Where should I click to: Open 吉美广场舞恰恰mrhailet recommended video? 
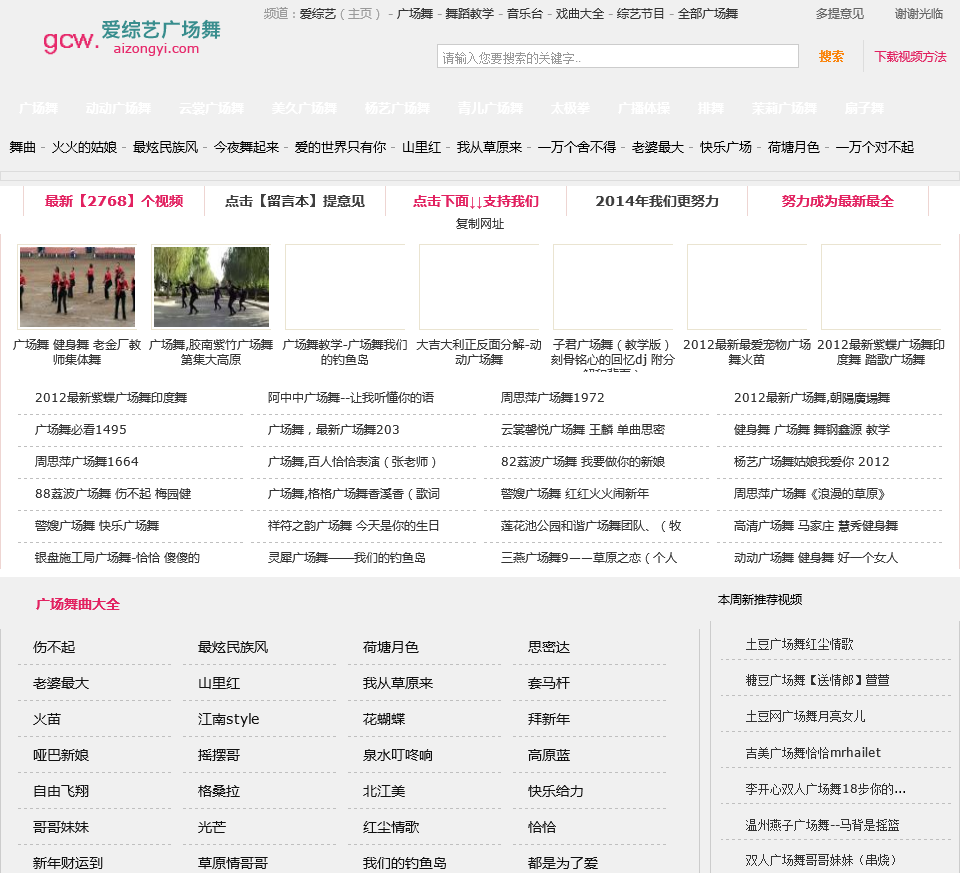tap(813, 753)
